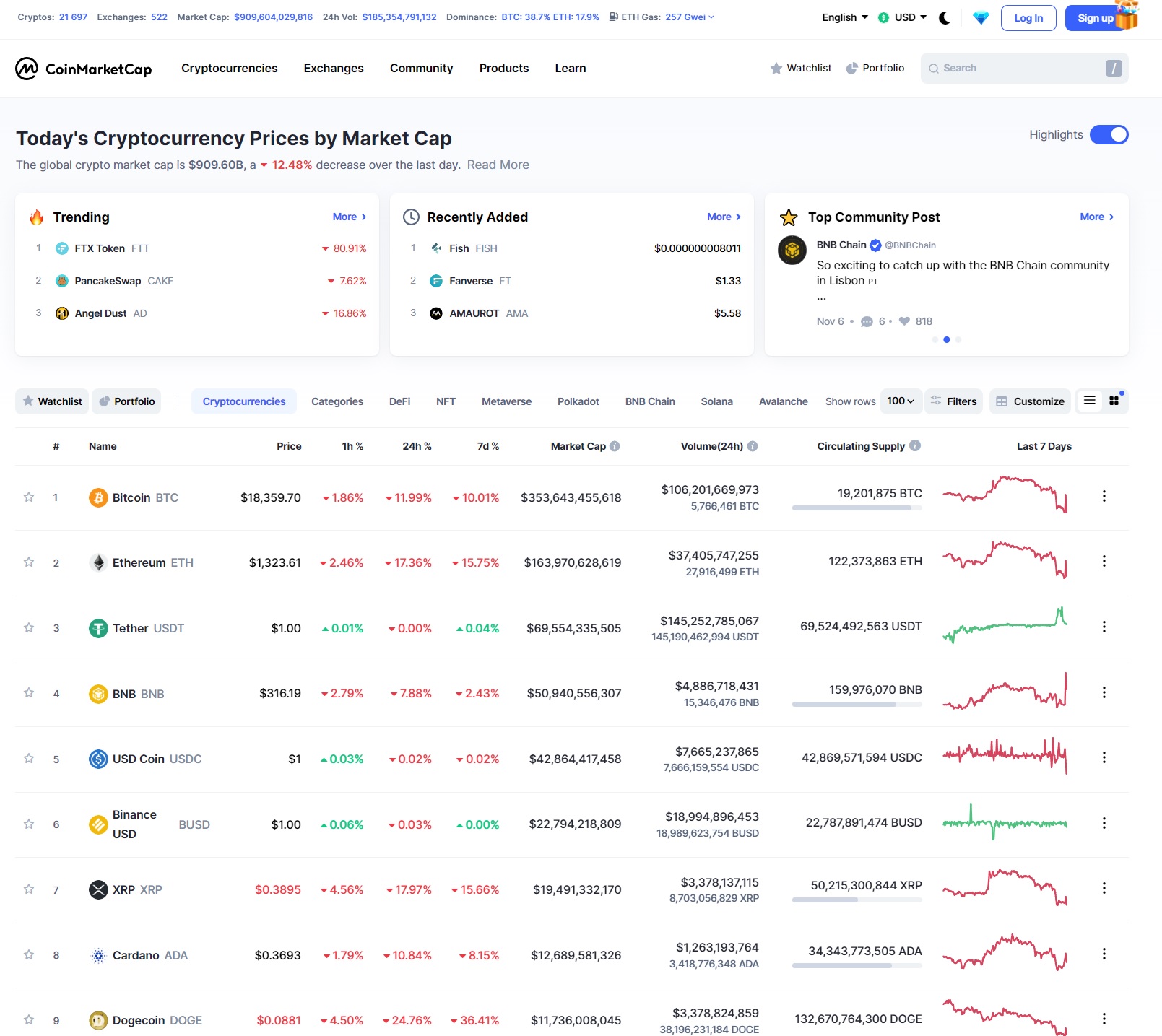The width and height of the screenshot is (1162, 1036).
Task: Click FTX Token trending icon
Action: click(x=62, y=248)
